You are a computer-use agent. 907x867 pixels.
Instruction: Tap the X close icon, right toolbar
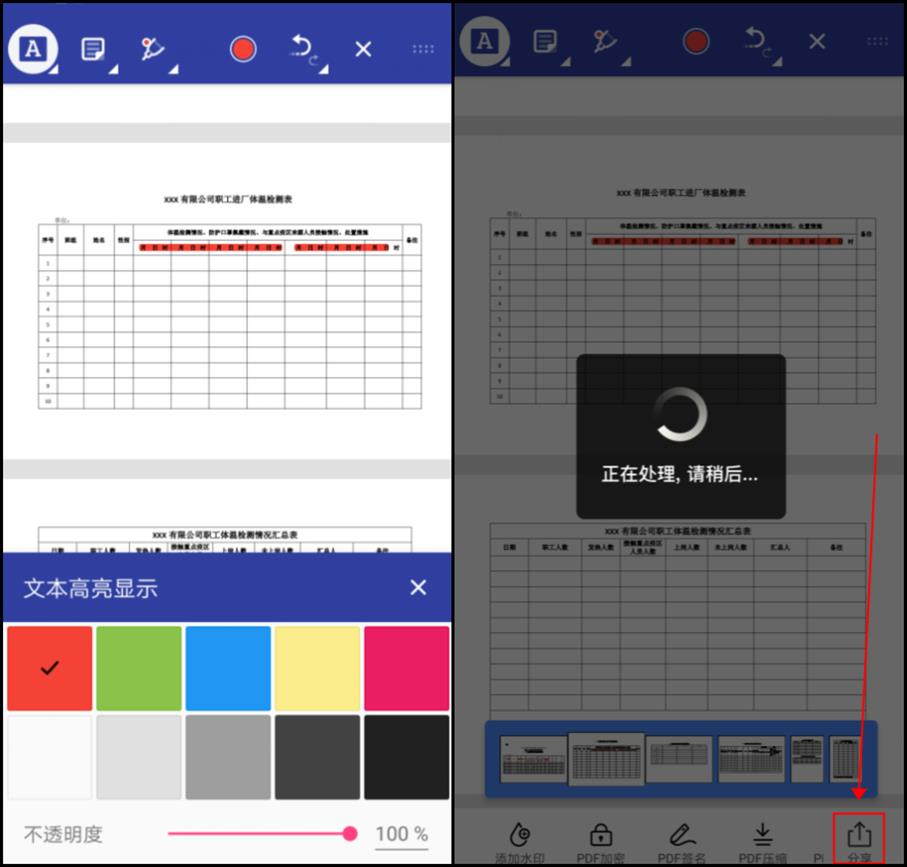click(x=817, y=41)
